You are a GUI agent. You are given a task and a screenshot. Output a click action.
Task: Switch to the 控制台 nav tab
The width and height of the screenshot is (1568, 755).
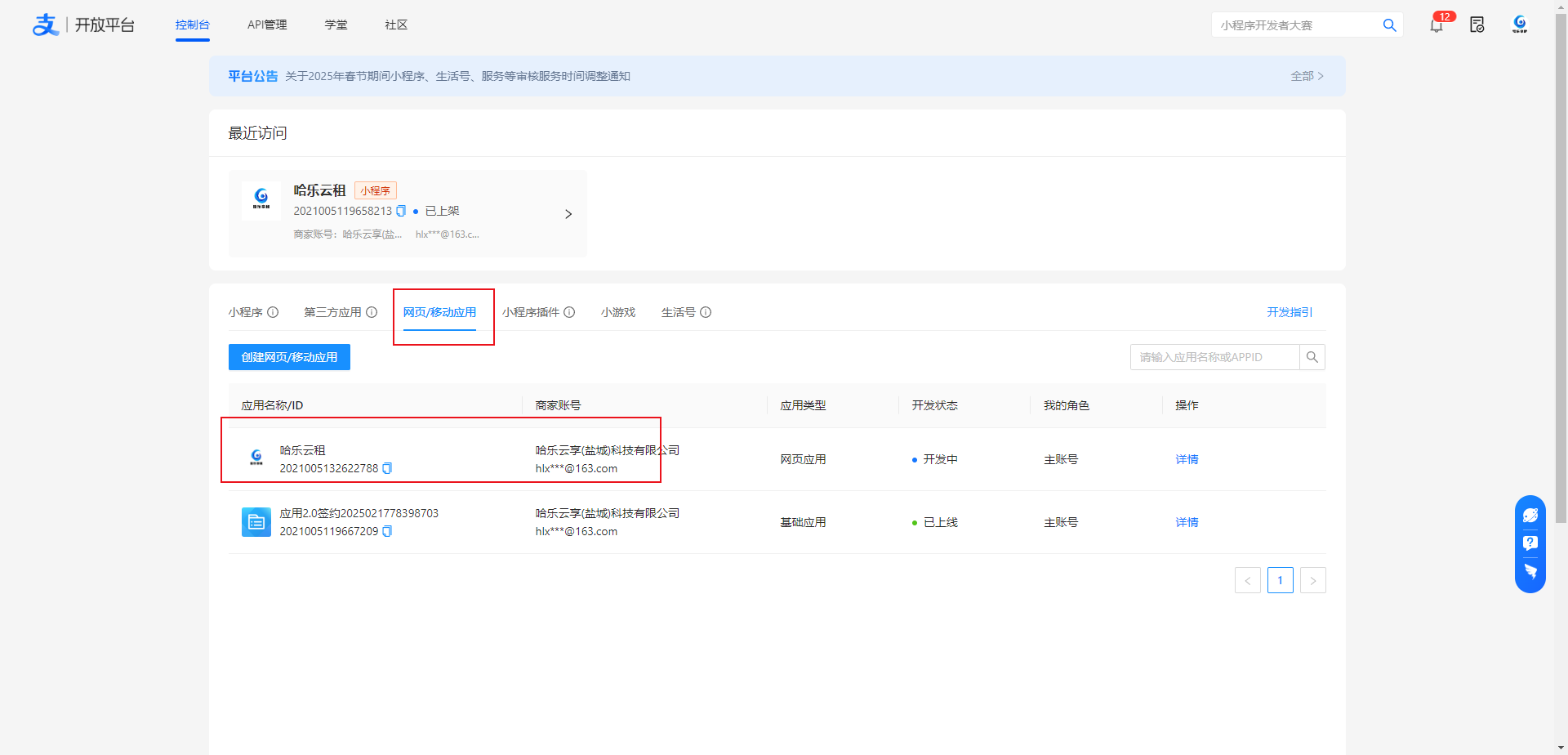[193, 25]
